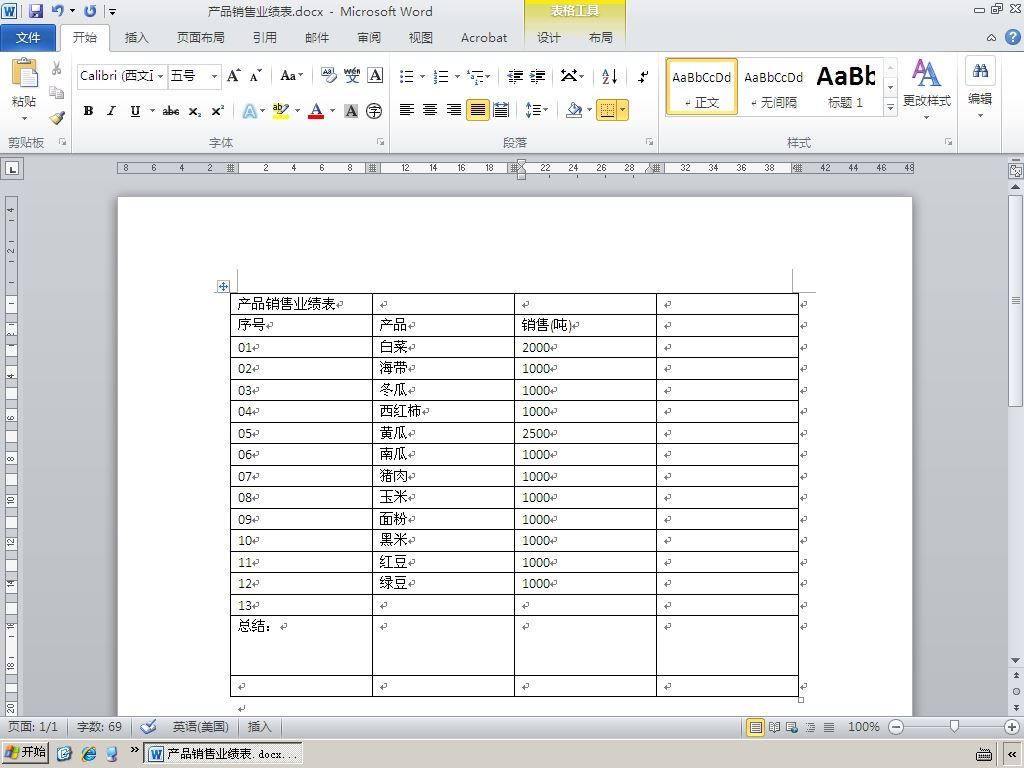
Task: Click the spelling check status icon
Action: tap(149, 726)
